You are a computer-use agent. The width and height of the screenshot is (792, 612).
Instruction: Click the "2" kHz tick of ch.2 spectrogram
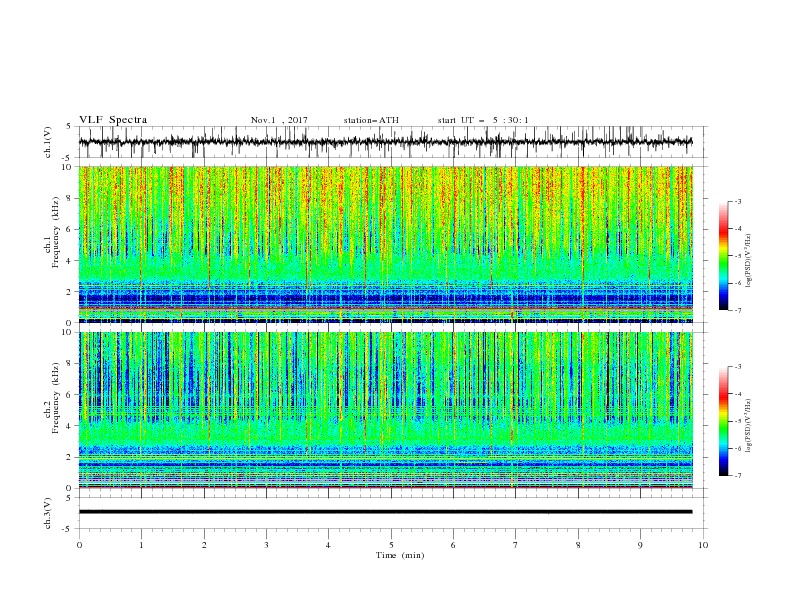(70, 457)
